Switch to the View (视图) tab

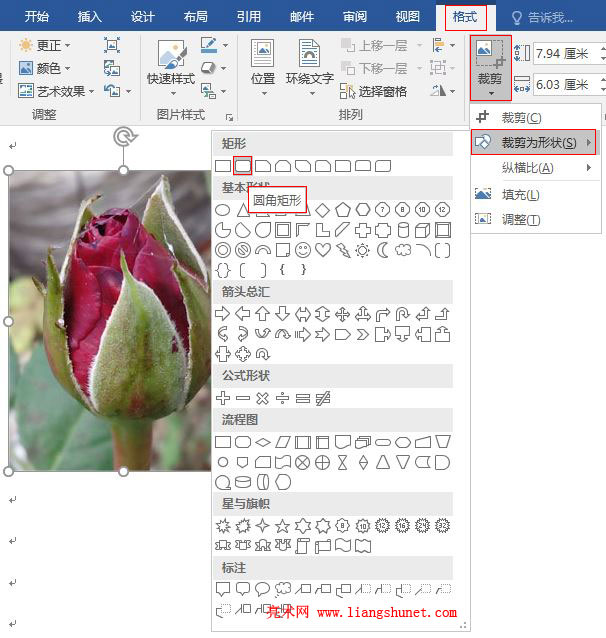click(x=407, y=17)
